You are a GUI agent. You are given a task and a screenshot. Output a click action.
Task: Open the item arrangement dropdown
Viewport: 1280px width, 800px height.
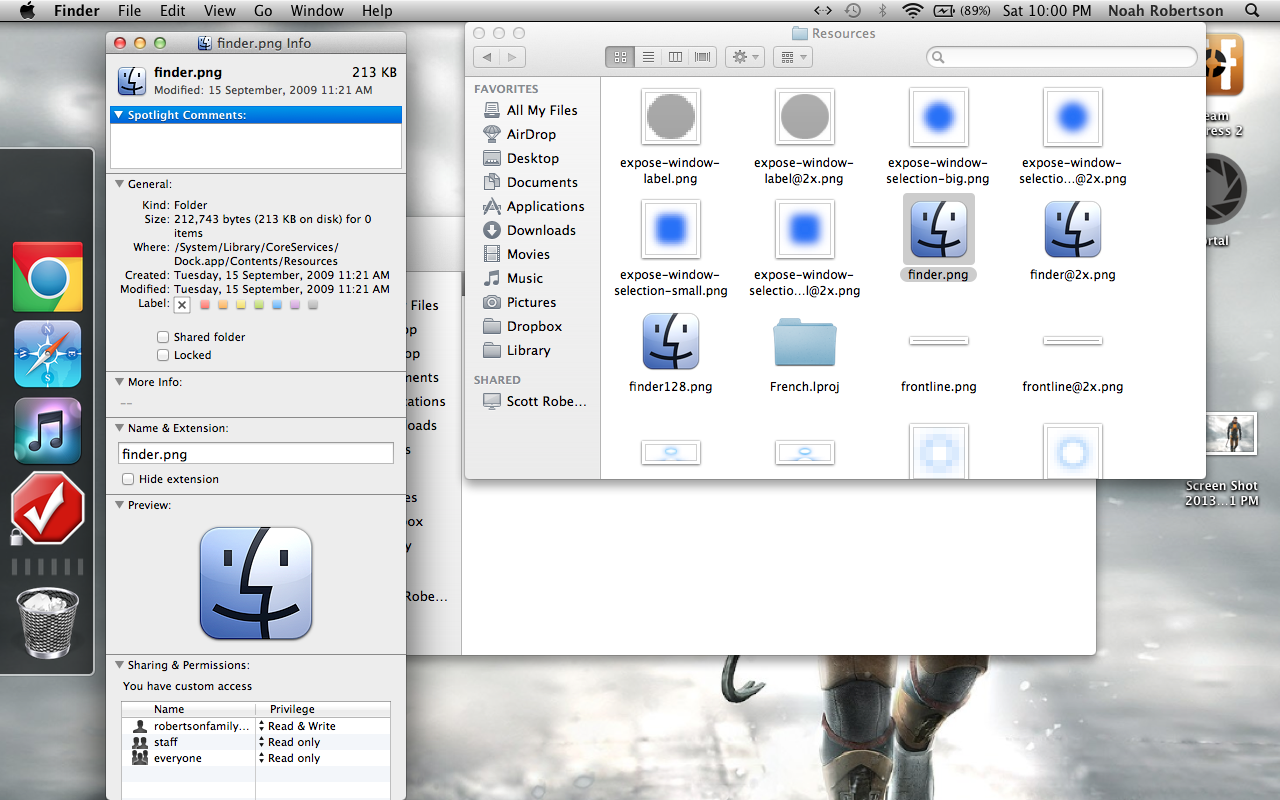pos(792,57)
